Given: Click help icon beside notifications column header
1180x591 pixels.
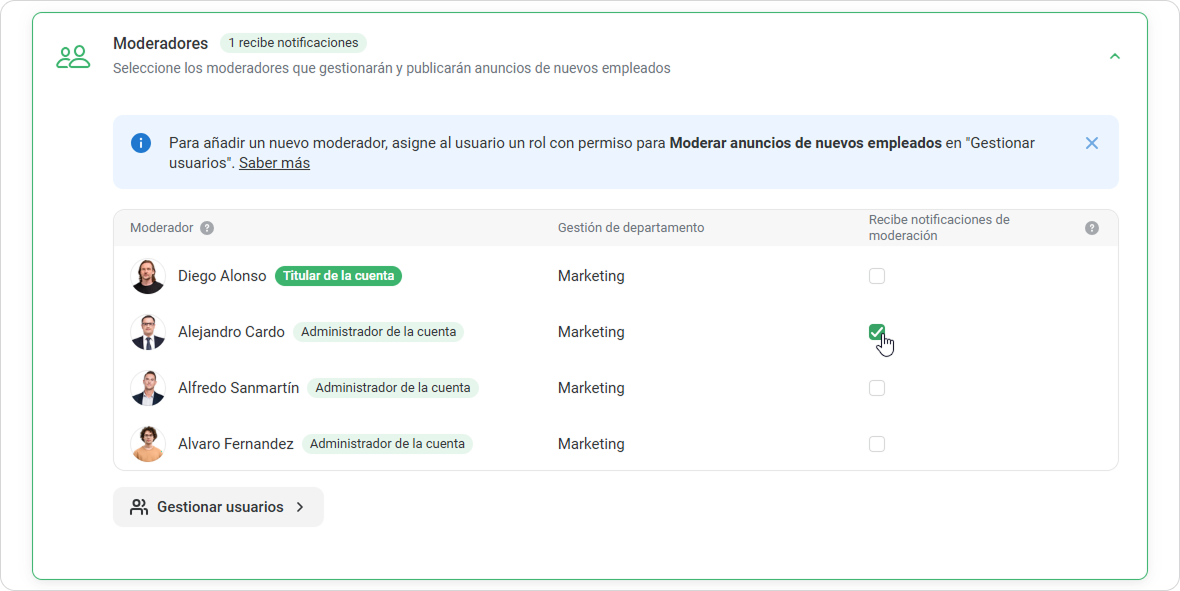Looking at the screenshot, I should 1092,228.
